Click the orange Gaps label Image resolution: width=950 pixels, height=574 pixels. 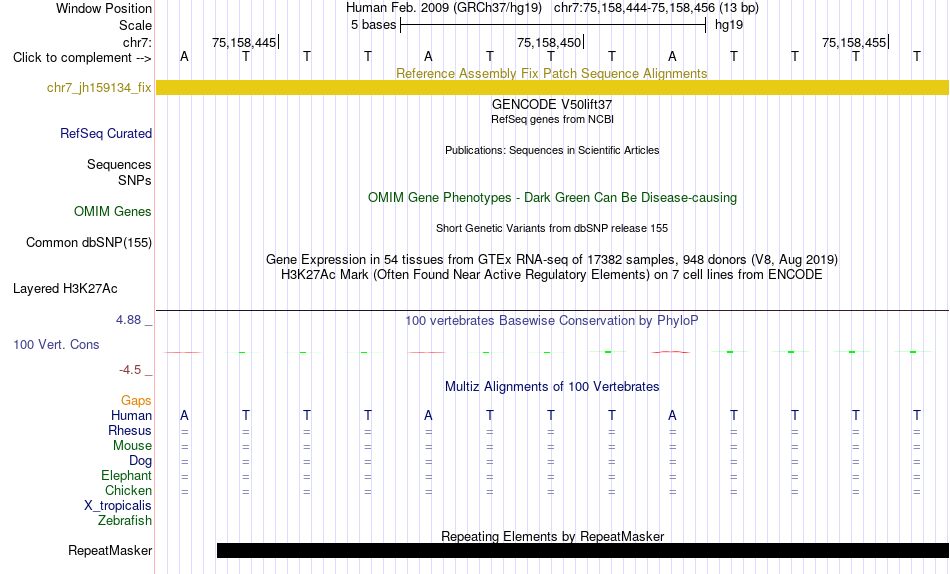pyautogui.click(x=136, y=401)
